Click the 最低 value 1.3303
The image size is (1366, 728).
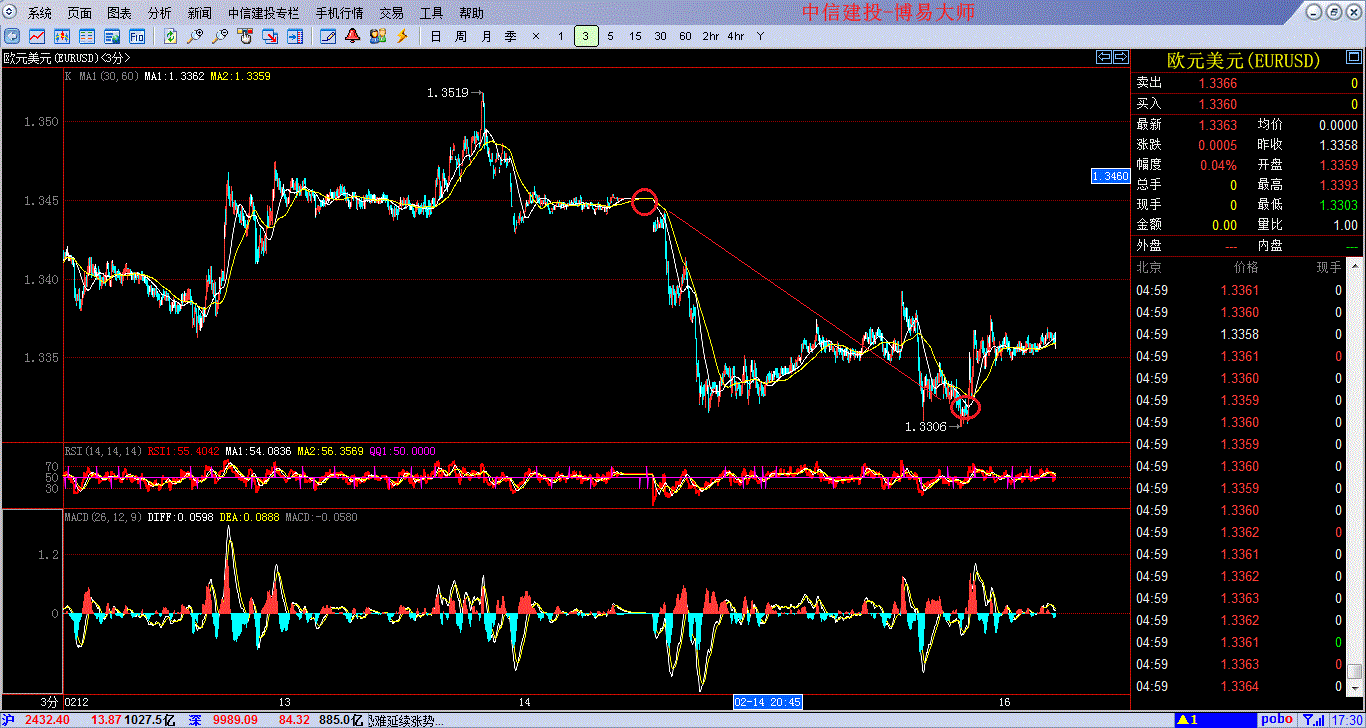[1338, 205]
